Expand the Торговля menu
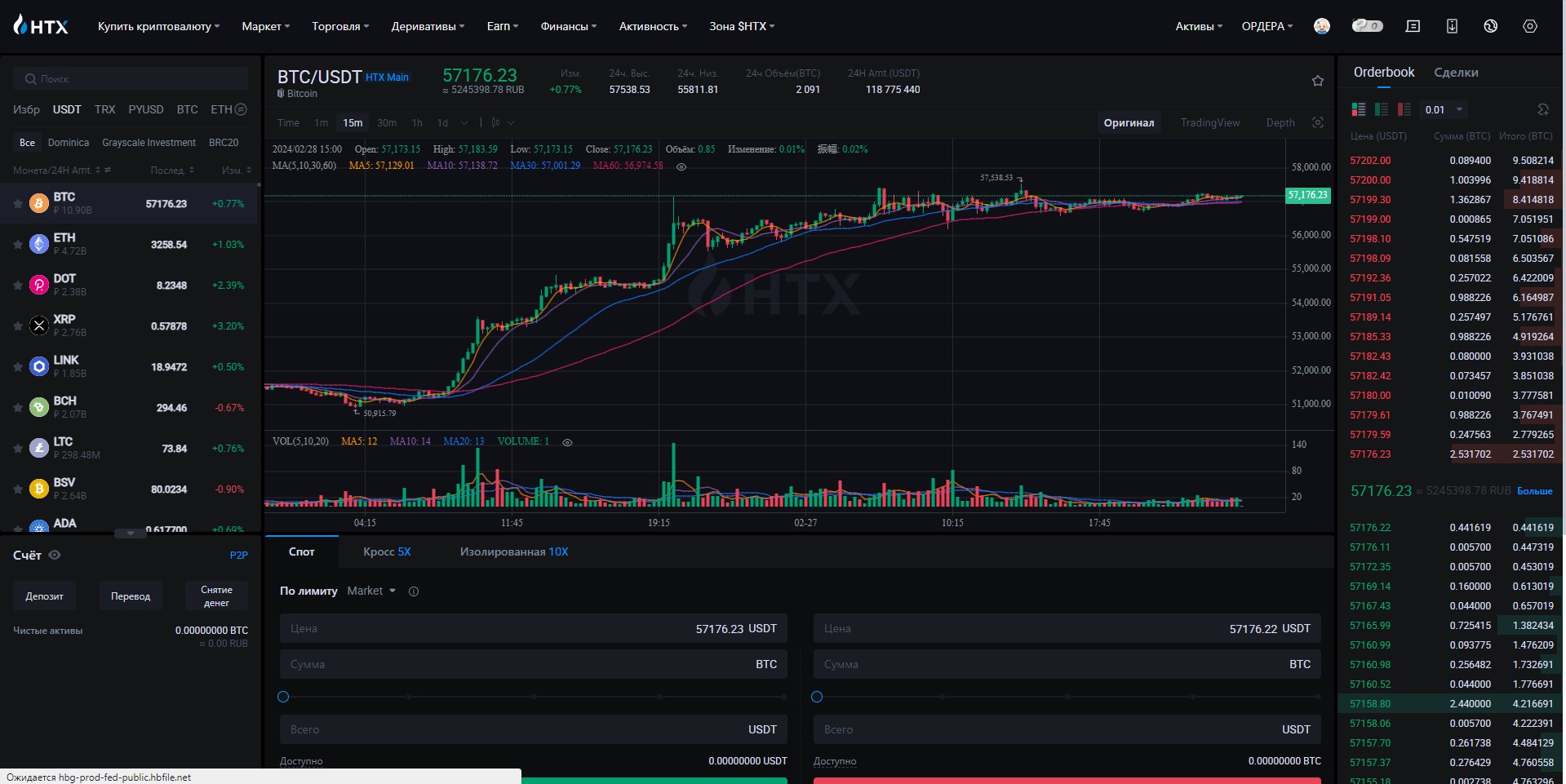This screenshot has height=784, width=1566. [340, 26]
